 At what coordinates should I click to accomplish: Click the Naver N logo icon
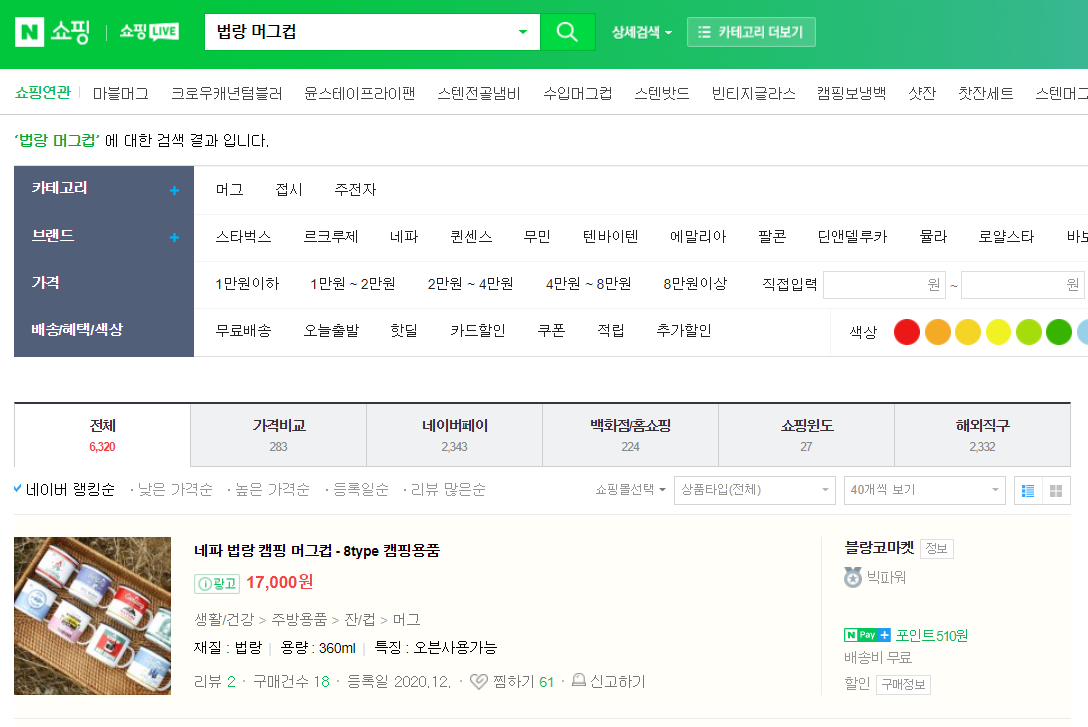pos(29,32)
